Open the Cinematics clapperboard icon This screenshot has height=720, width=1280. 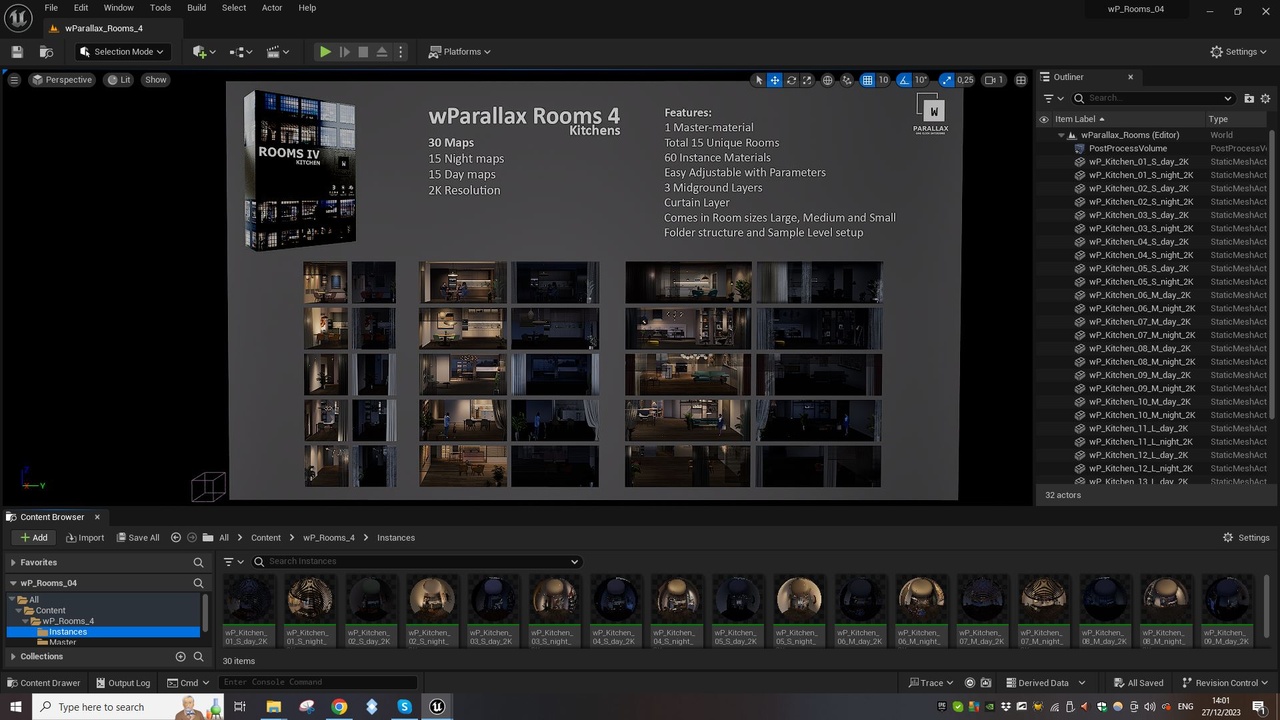278,52
